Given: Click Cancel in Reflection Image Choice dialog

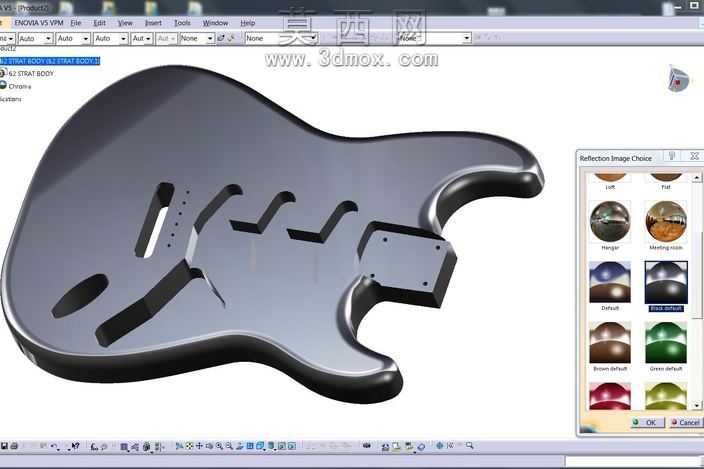Looking at the screenshot, I should [x=685, y=422].
